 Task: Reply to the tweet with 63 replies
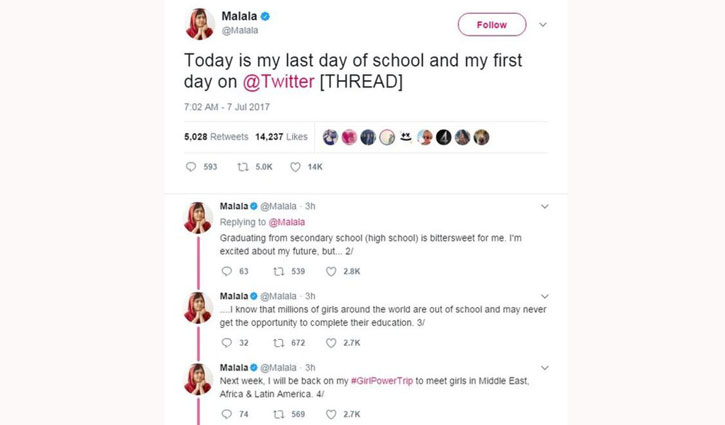227,271
